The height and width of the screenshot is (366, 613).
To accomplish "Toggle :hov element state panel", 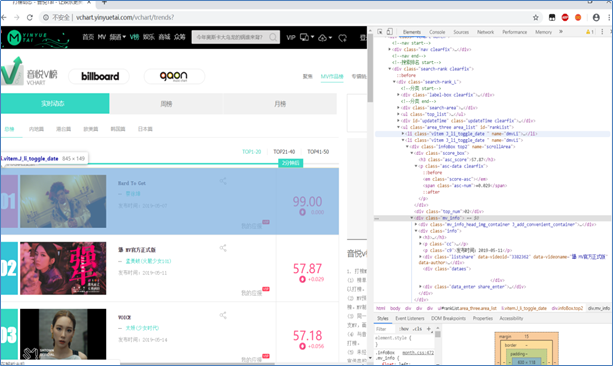I will point(405,329).
